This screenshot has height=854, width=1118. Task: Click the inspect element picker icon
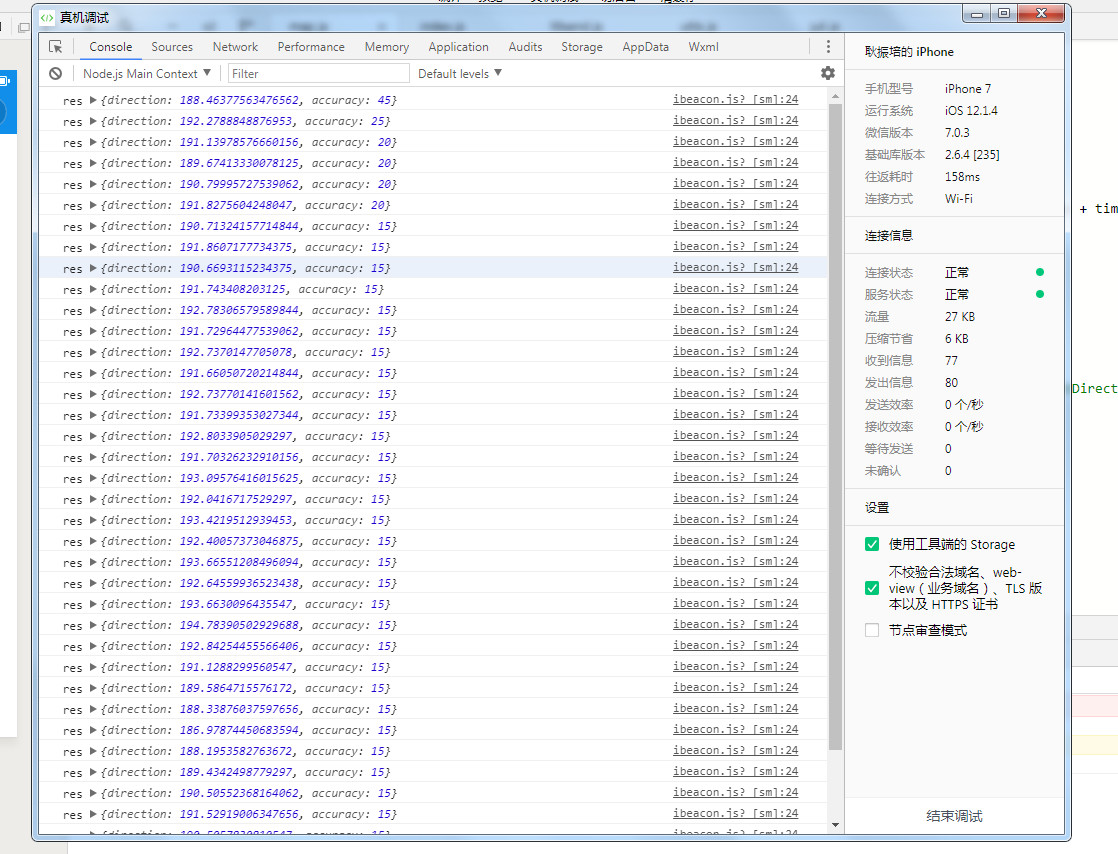click(x=56, y=47)
